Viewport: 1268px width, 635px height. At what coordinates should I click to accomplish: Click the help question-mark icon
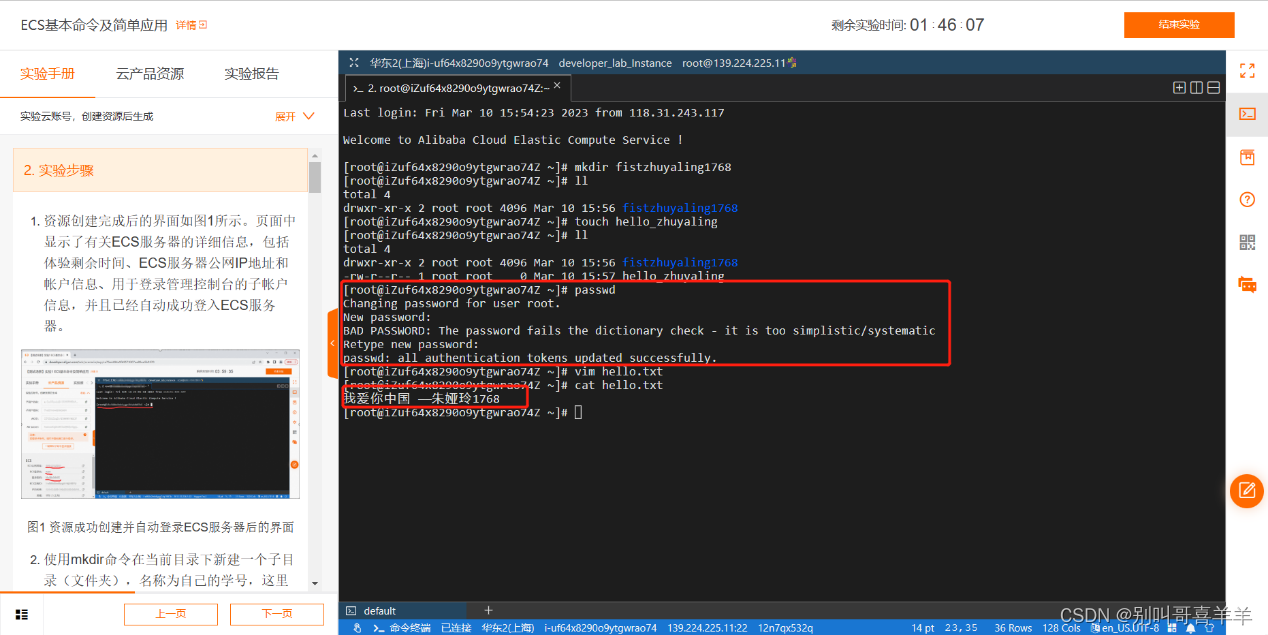1246,199
